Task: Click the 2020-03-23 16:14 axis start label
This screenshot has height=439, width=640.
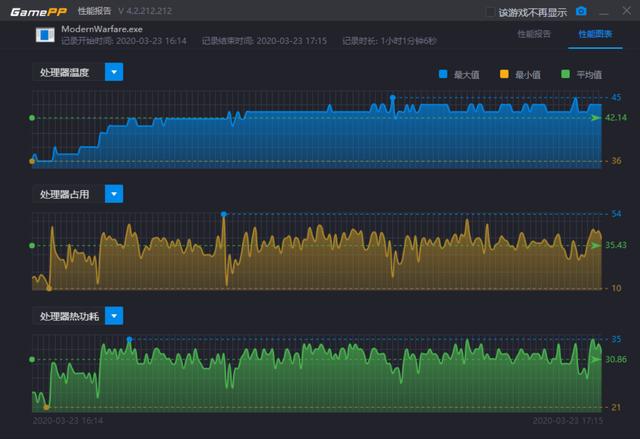Action: [x=68, y=420]
